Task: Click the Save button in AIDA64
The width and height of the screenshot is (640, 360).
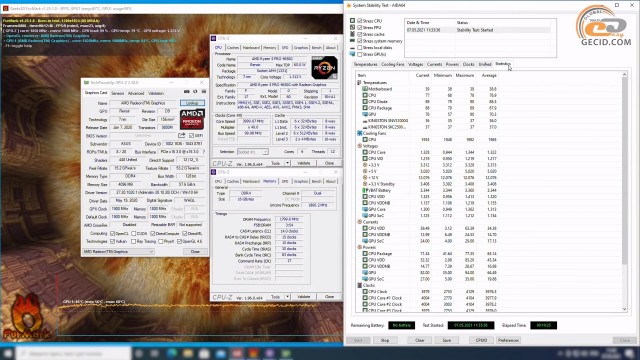Action: pos(447,340)
